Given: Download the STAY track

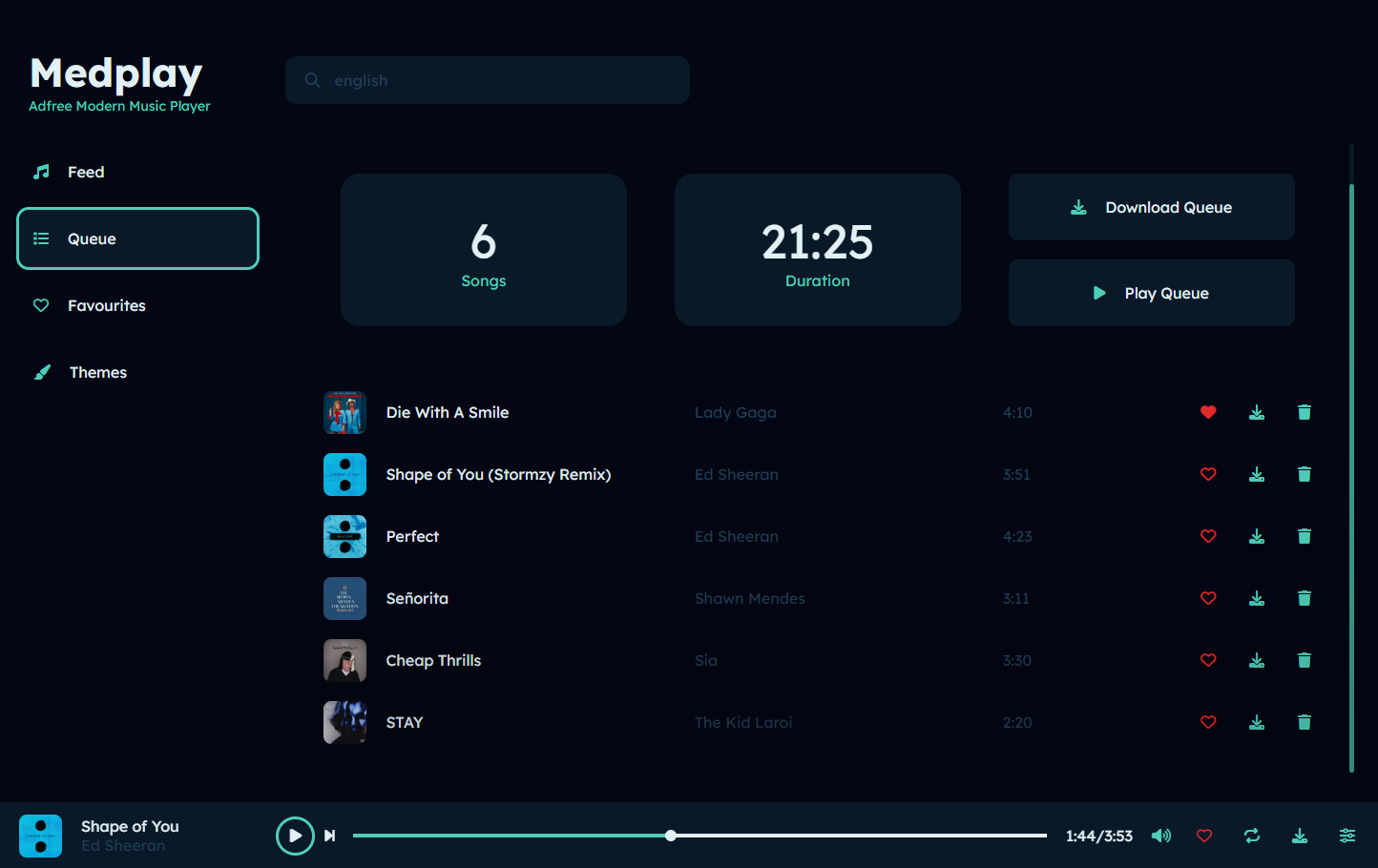Looking at the screenshot, I should point(1256,722).
